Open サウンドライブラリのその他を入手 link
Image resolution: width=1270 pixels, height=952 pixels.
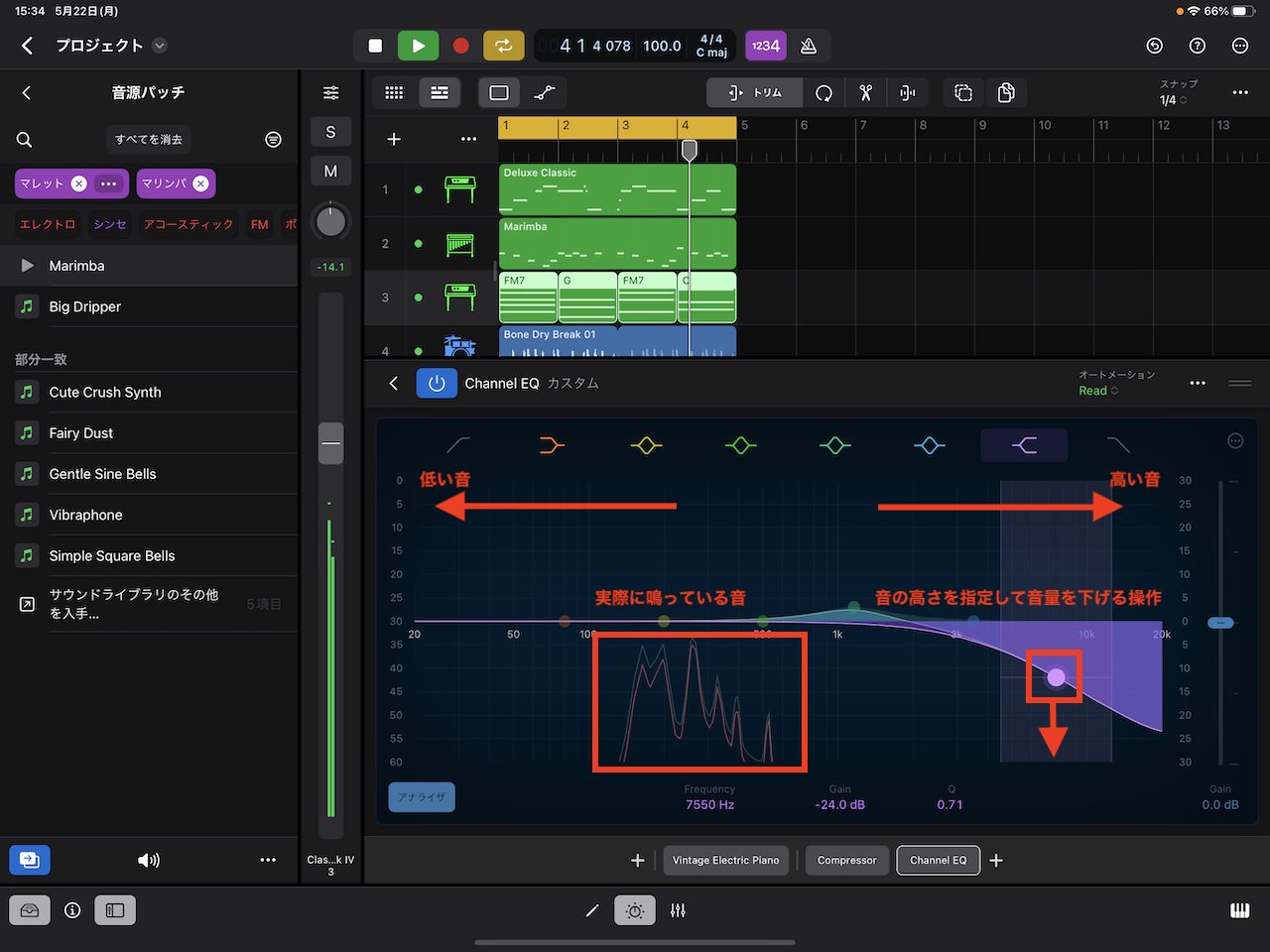coord(149,604)
